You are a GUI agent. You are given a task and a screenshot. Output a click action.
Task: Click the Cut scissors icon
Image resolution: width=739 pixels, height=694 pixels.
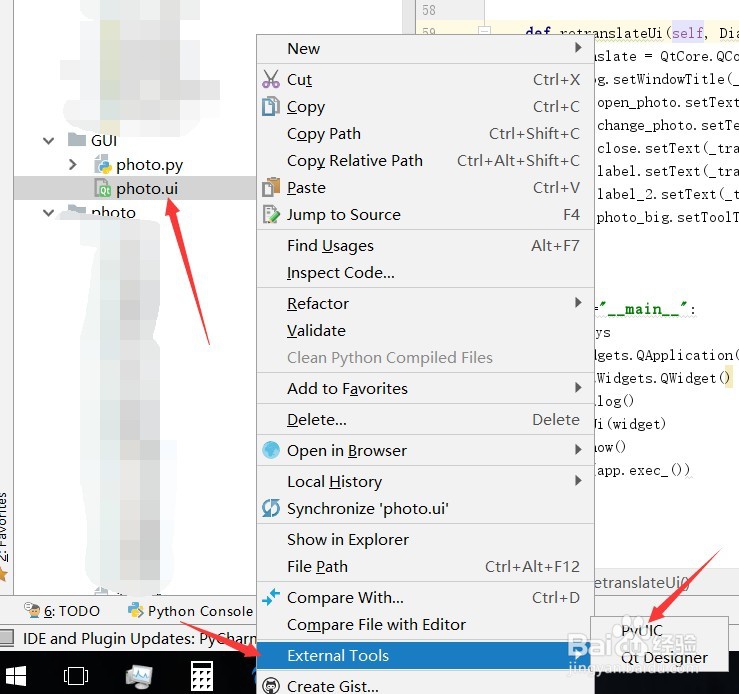(x=271, y=79)
